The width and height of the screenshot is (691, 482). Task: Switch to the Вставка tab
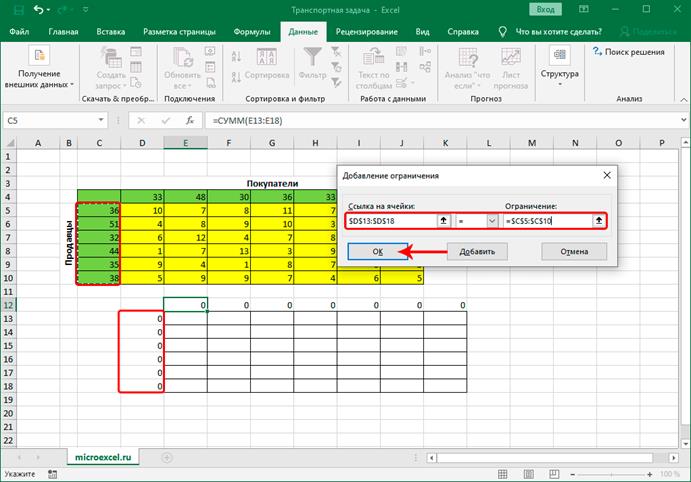[x=111, y=32]
